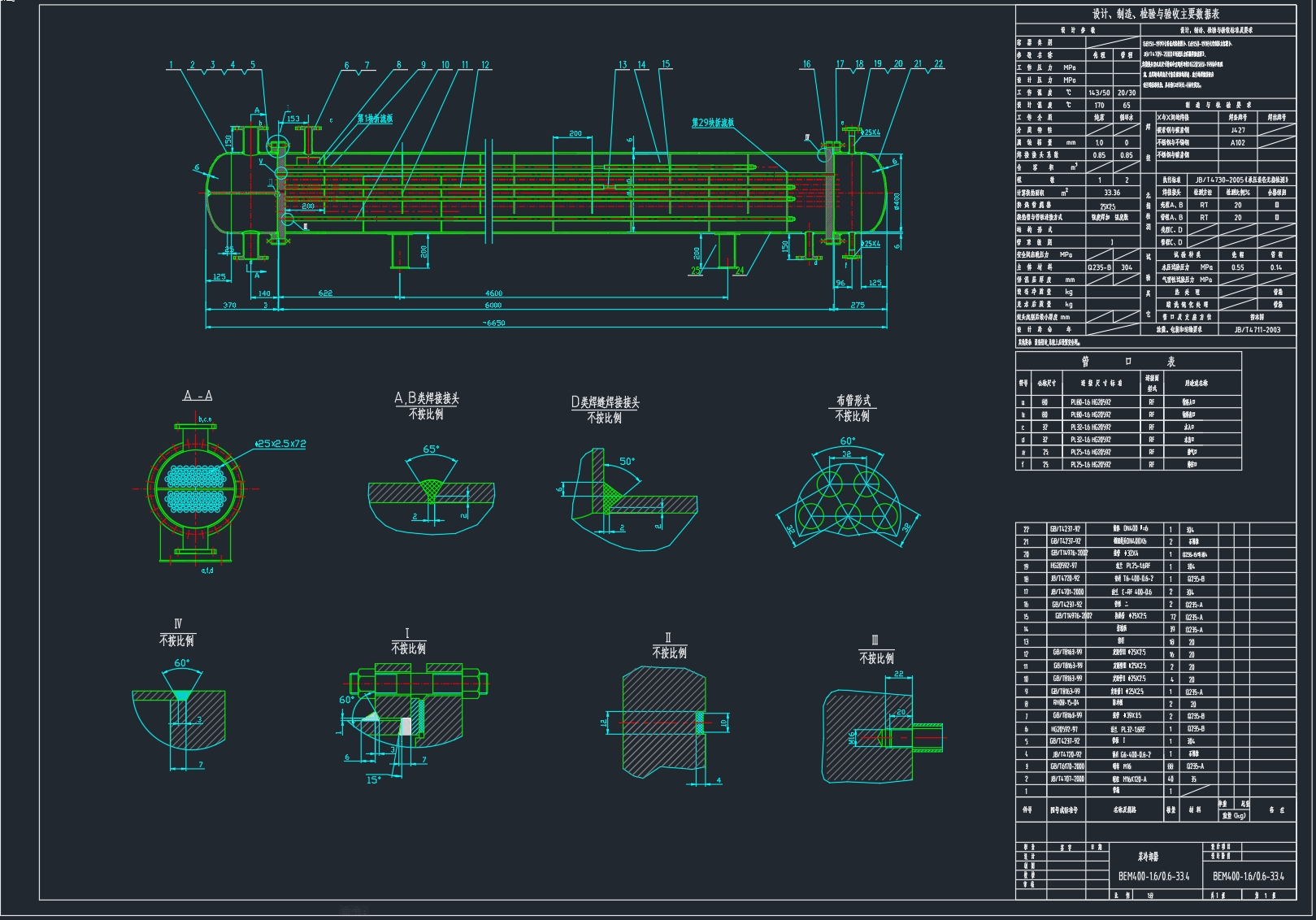Image resolution: width=1316 pixels, height=920 pixels.
Task: Select the 4600 saddle spacing dimension
Action: (x=493, y=293)
